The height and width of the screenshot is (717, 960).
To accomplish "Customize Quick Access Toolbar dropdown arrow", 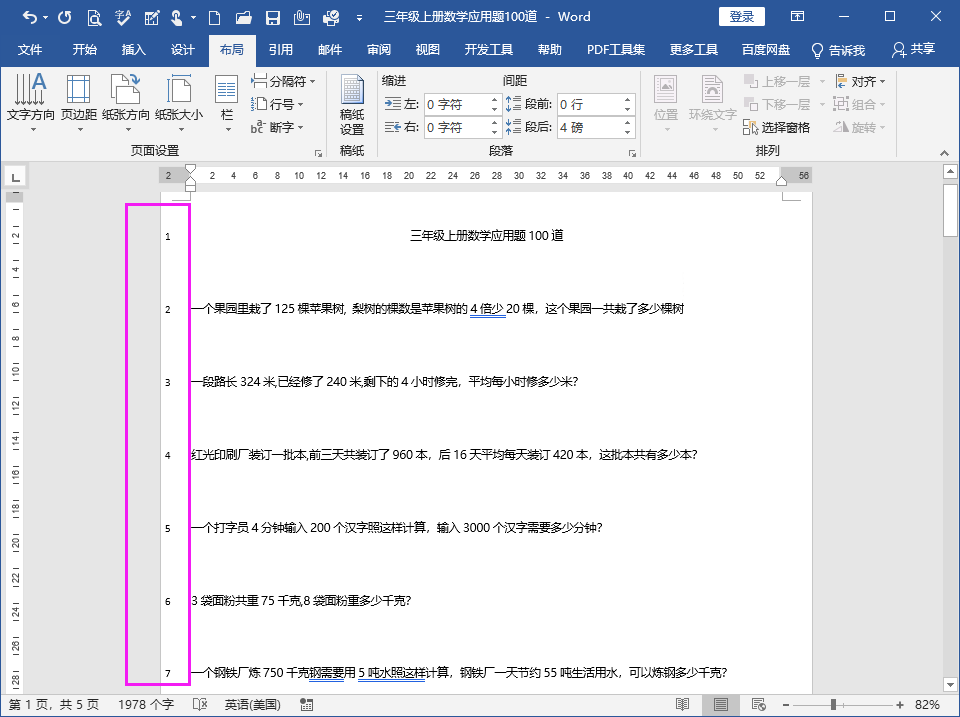I will tap(359, 18).
